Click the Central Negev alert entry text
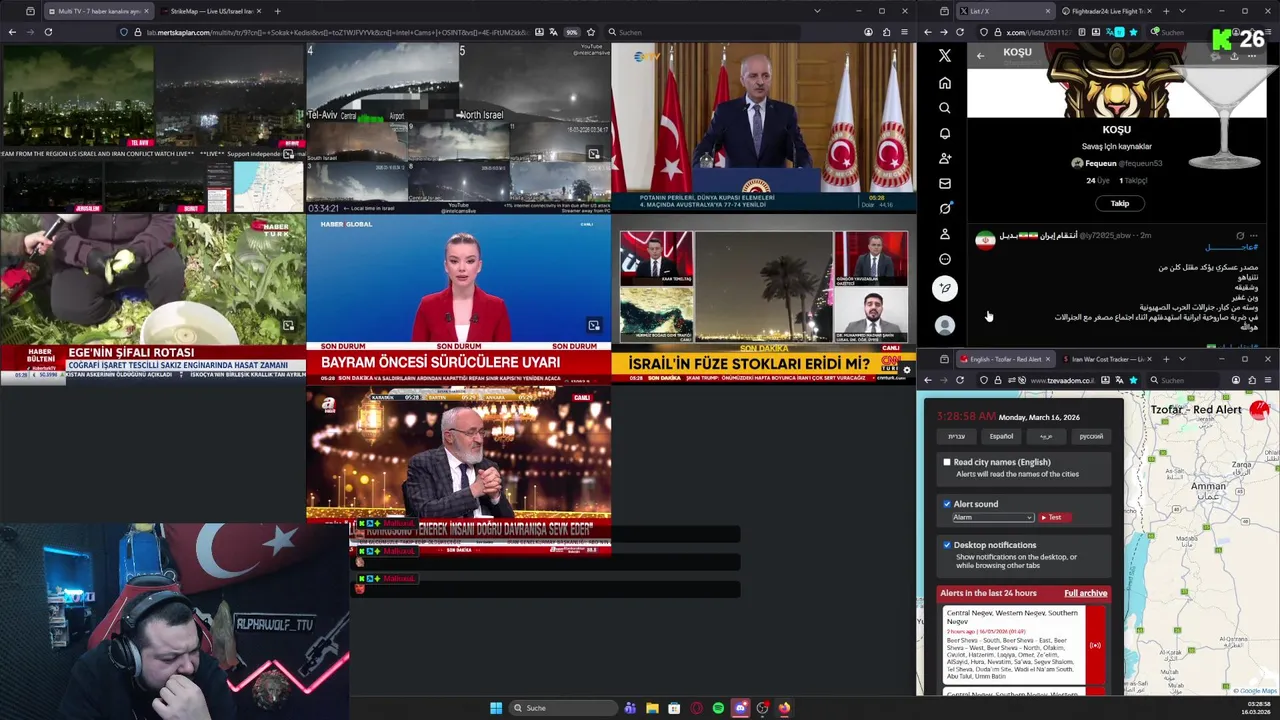1280x720 pixels. (1012, 644)
